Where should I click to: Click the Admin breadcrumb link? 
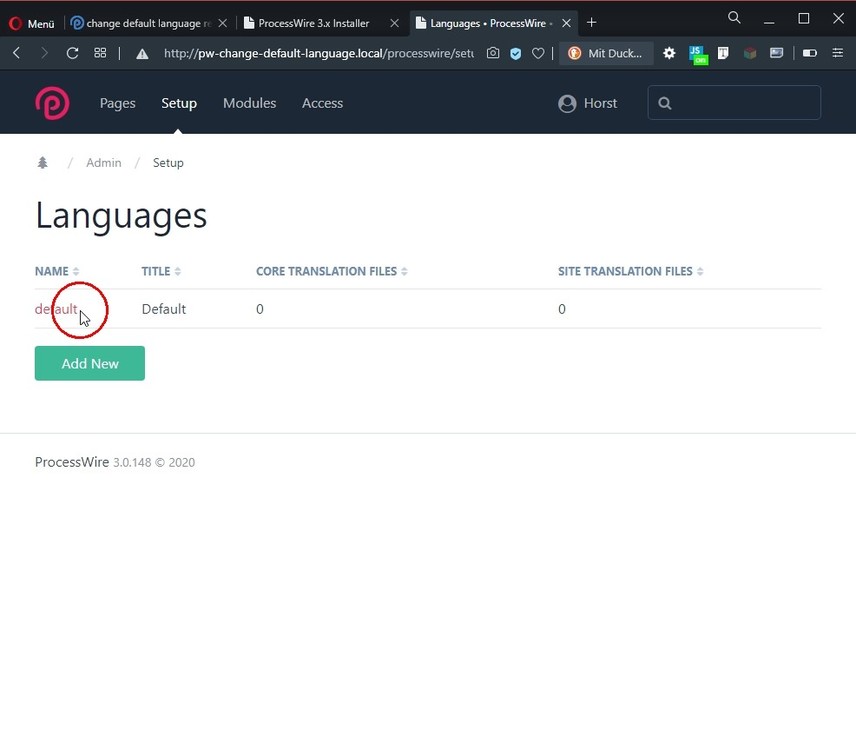coord(103,163)
